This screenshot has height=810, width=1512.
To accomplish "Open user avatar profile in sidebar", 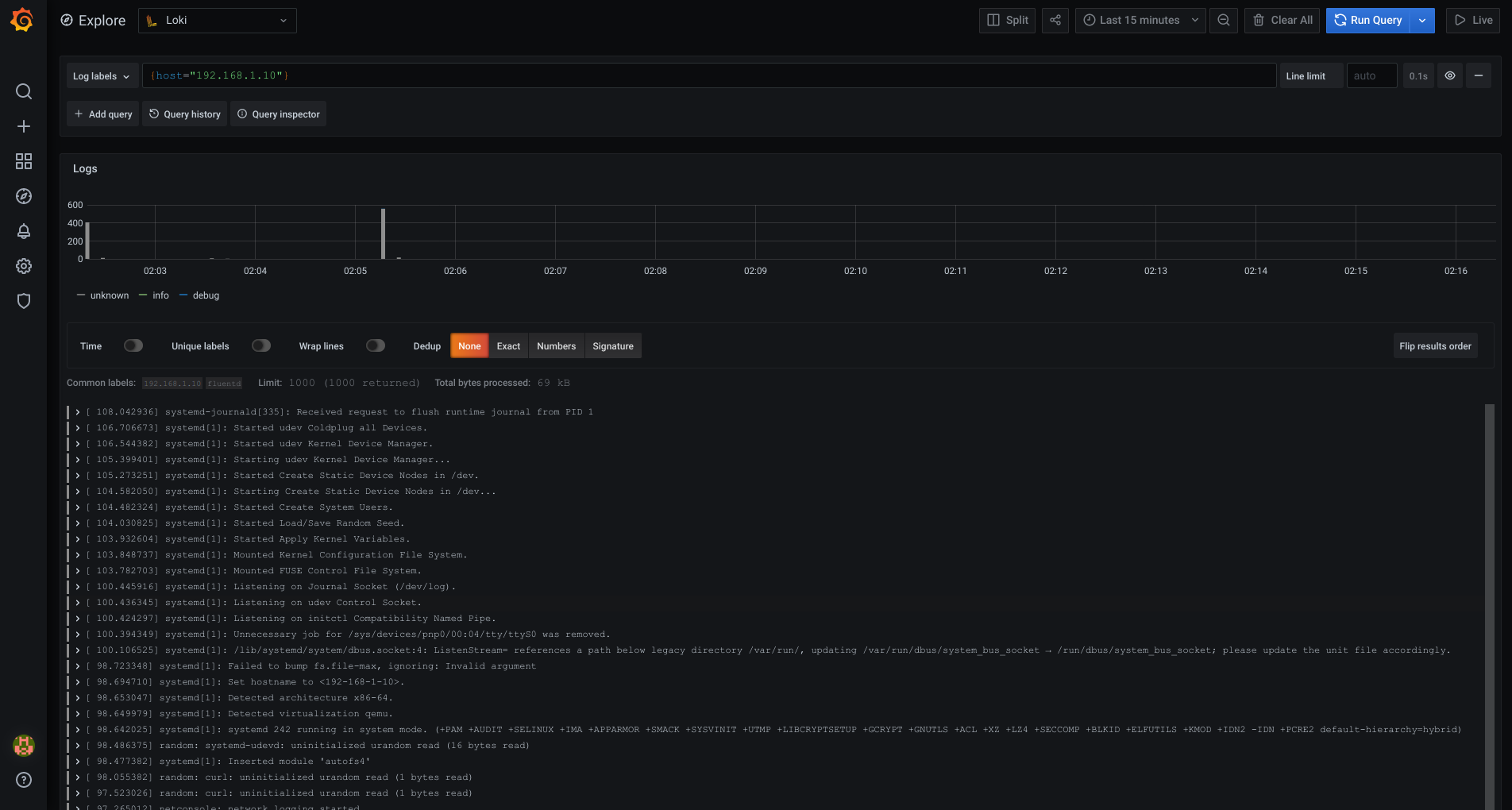I will pyautogui.click(x=24, y=746).
